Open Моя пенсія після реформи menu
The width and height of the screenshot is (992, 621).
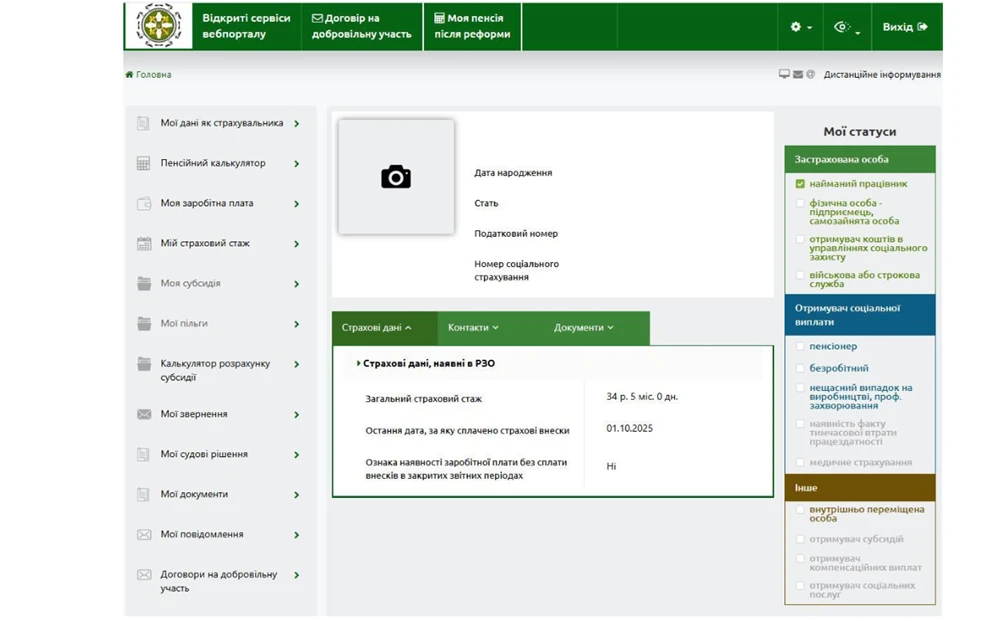point(472,26)
